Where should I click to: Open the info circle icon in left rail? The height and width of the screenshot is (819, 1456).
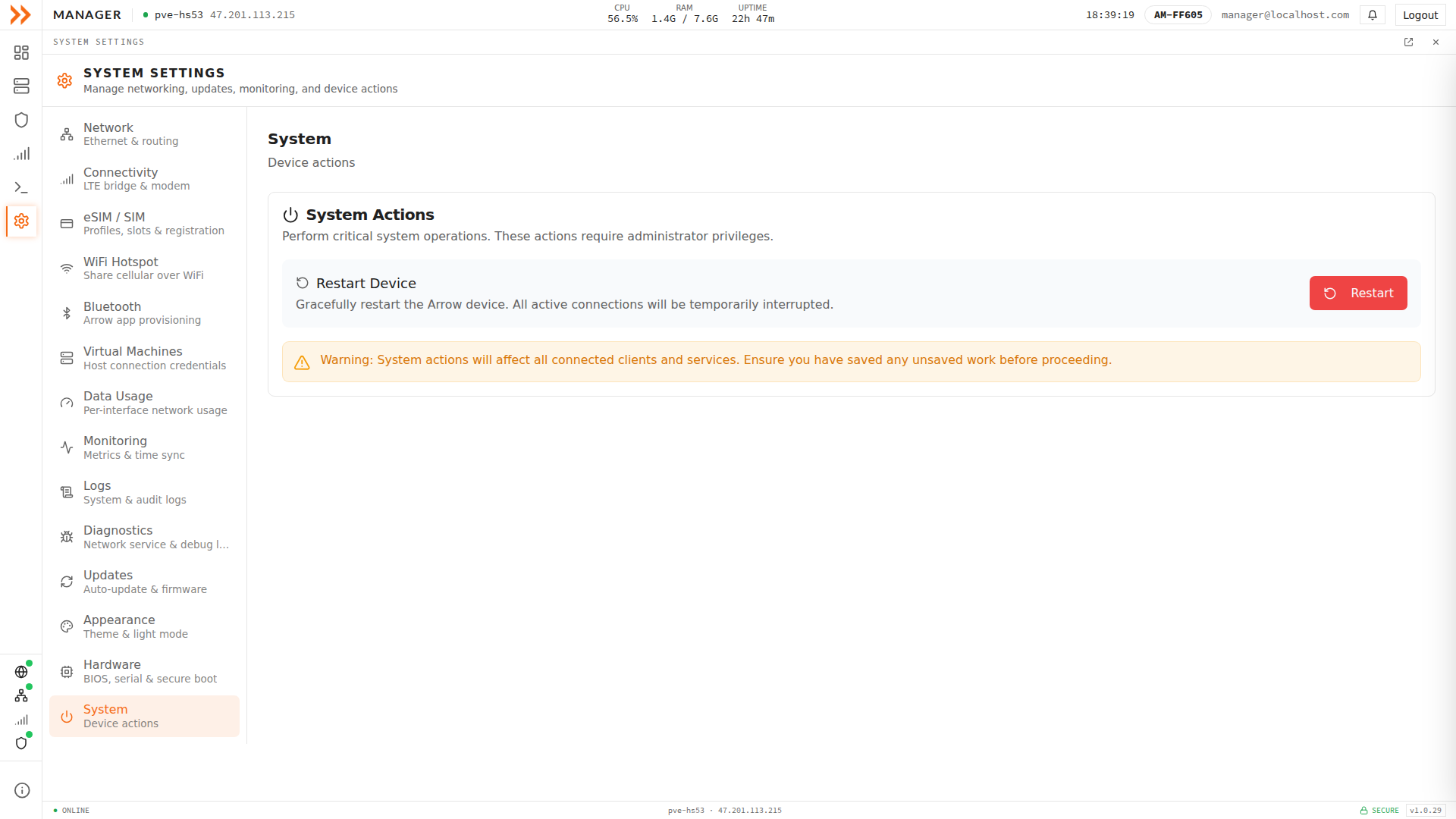pos(22,790)
